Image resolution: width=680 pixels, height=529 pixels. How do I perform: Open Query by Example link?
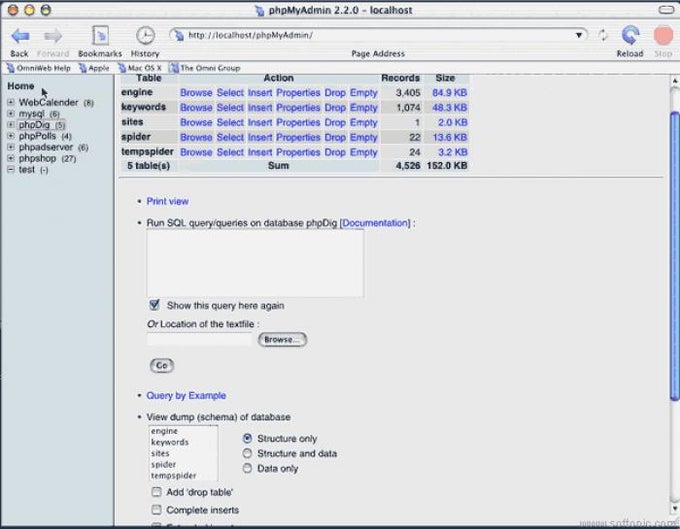click(x=186, y=395)
